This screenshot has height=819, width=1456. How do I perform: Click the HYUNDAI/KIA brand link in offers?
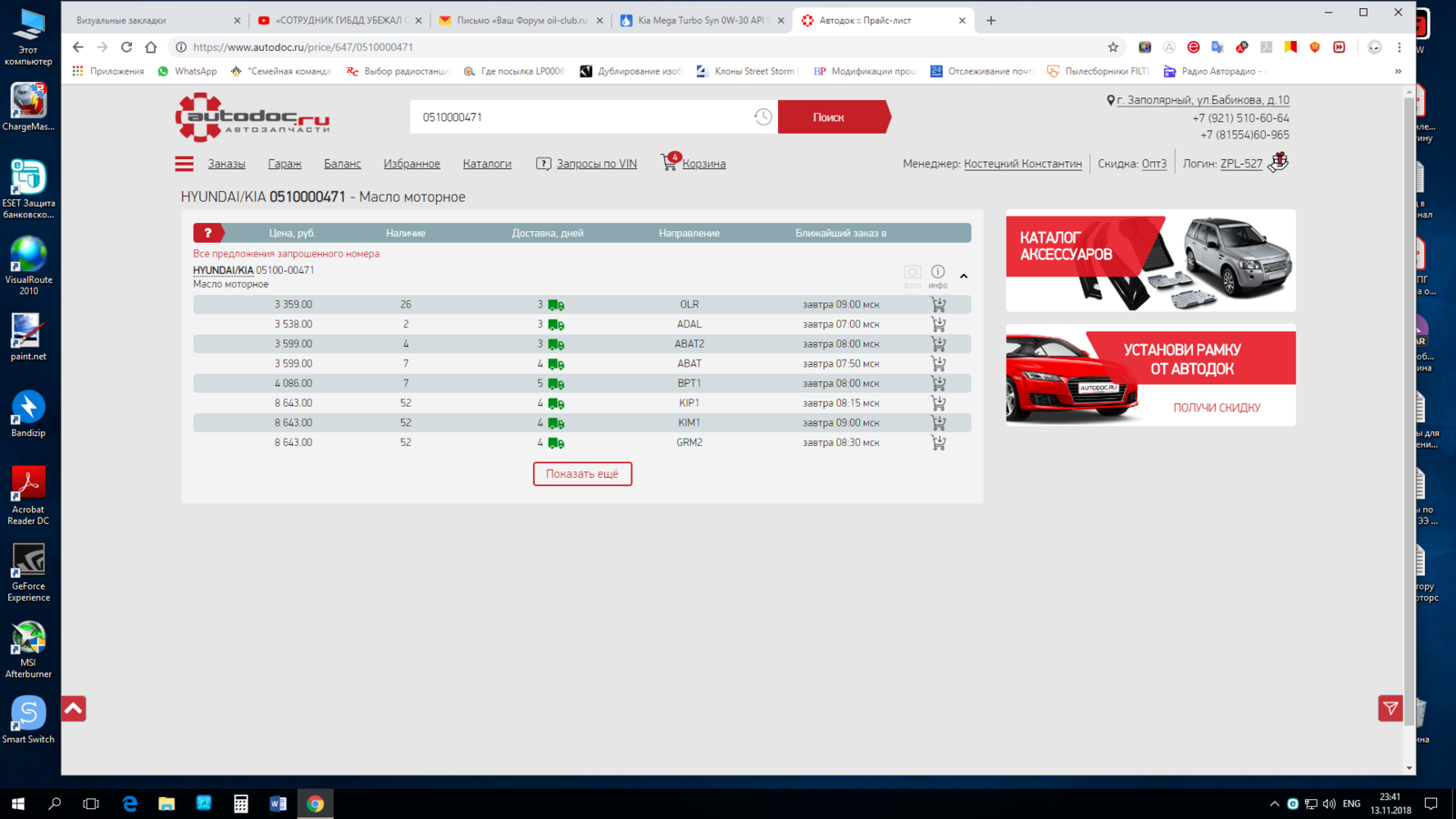click(223, 270)
